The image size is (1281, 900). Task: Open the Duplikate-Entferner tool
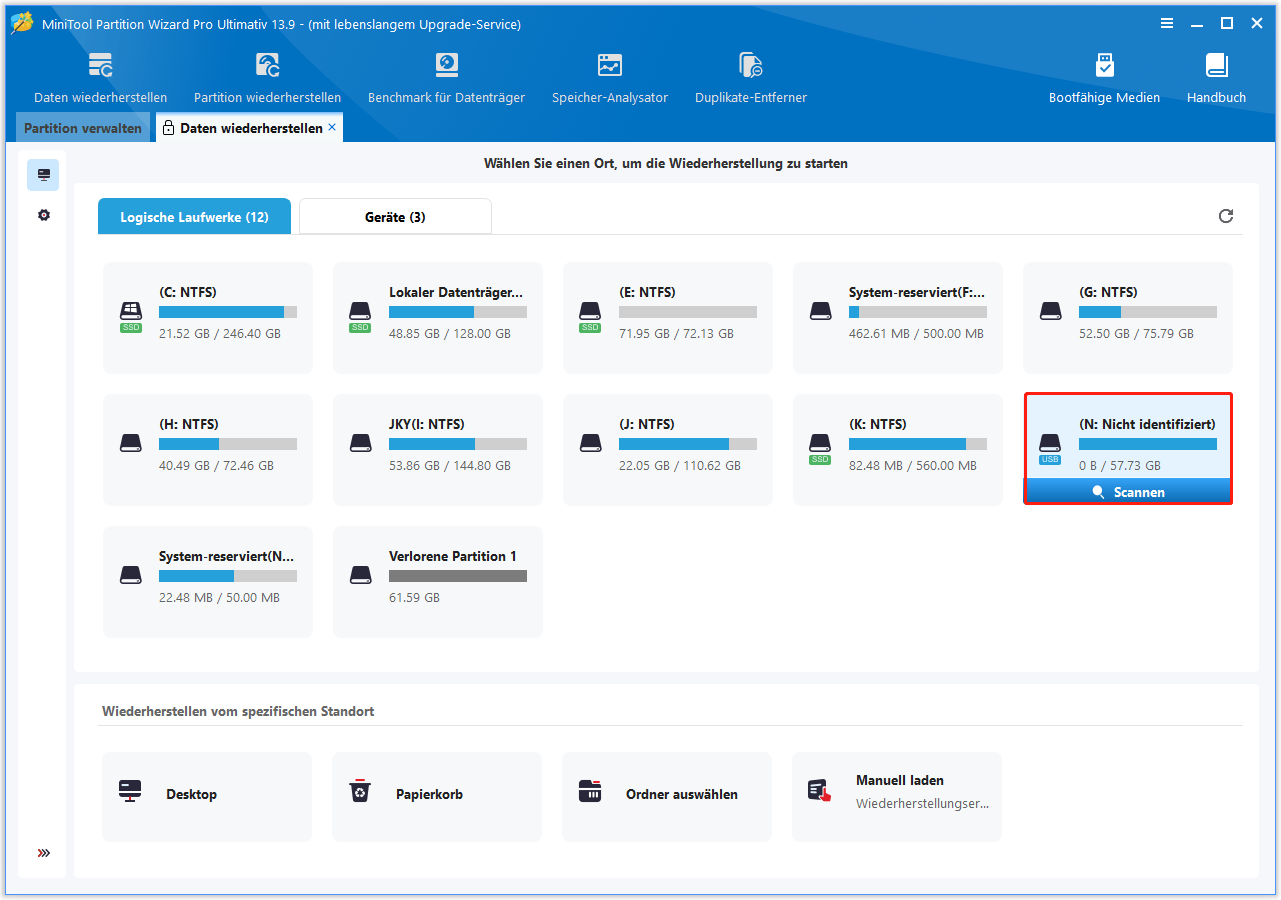coord(750,77)
